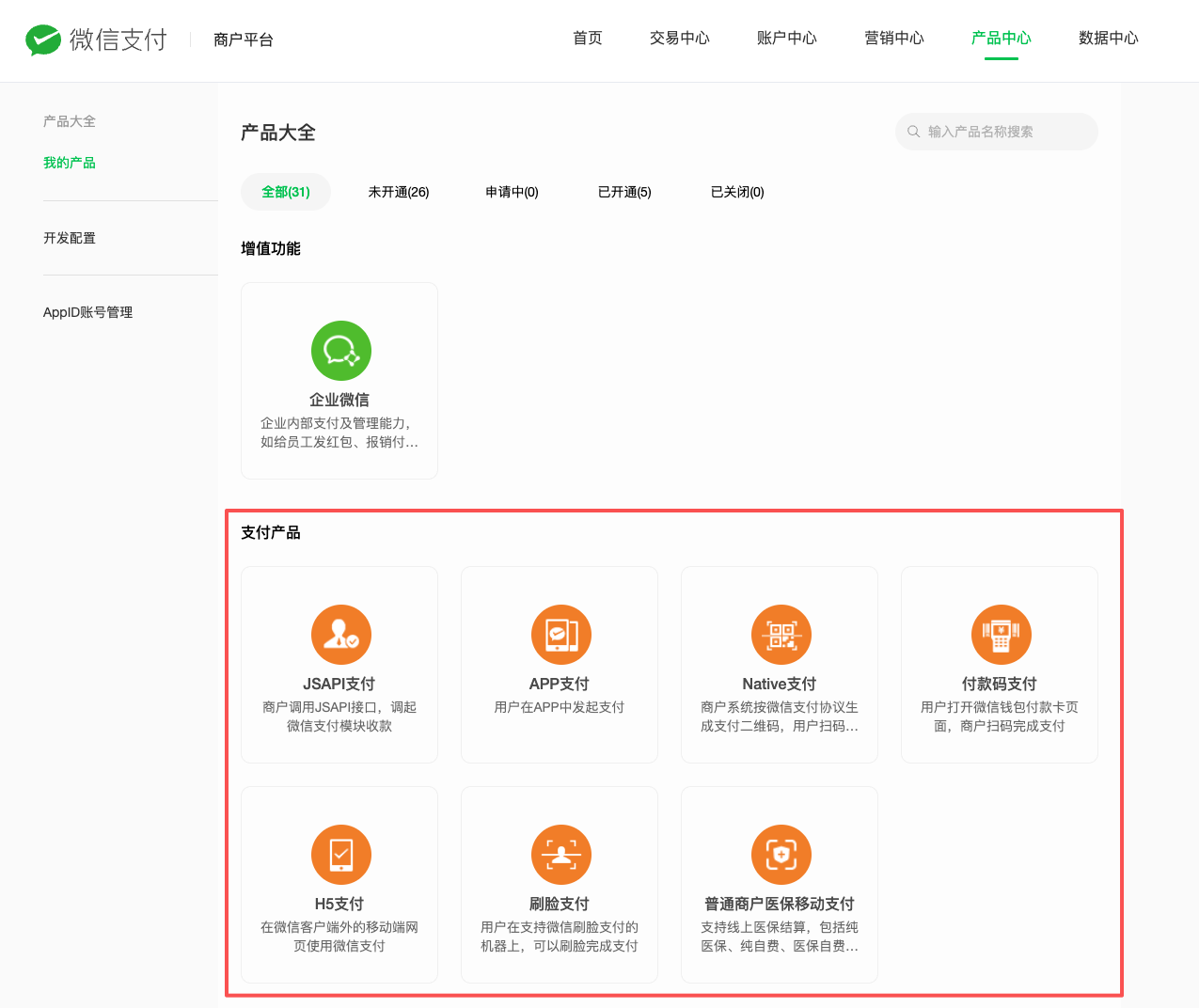Click the 增值功能 section heading
Viewport: 1199px width, 1008px height.
pos(271,248)
